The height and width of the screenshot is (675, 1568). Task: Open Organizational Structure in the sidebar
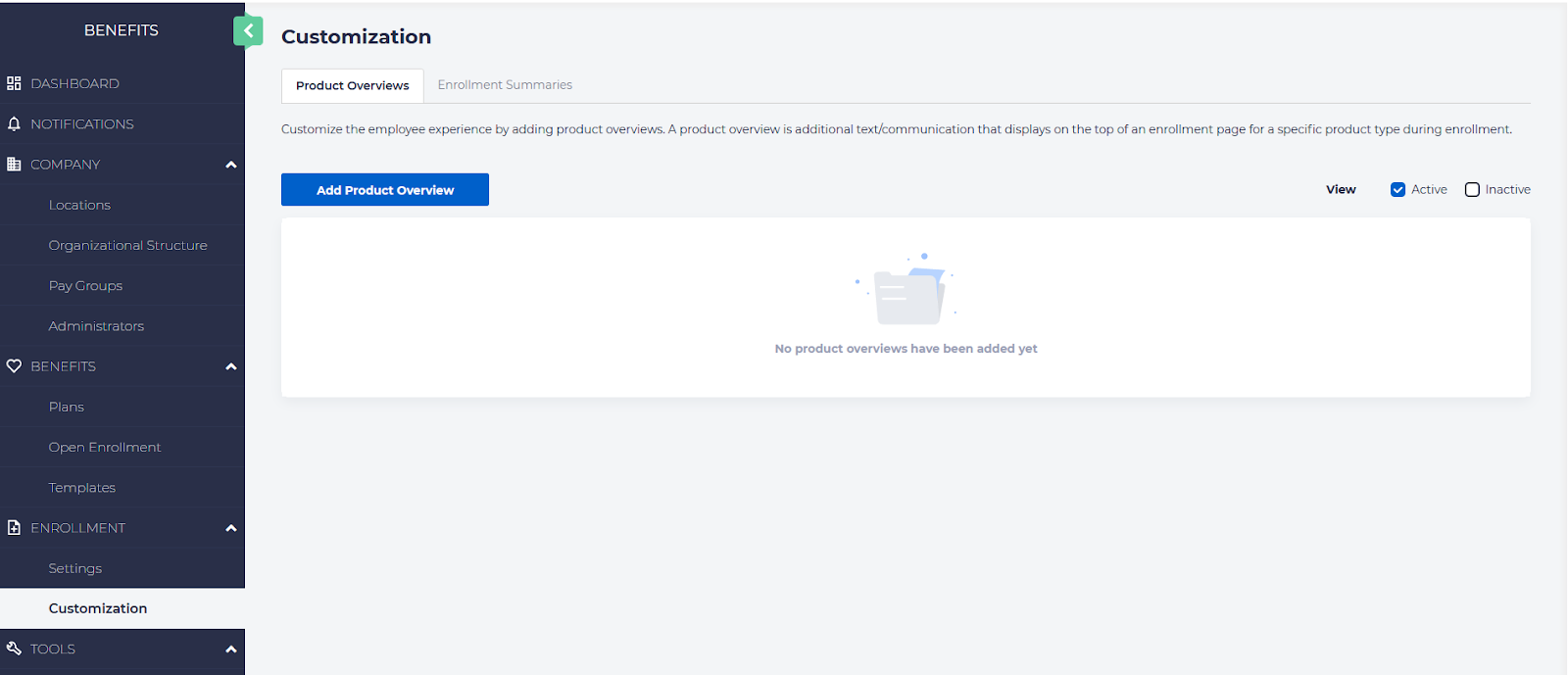(127, 246)
